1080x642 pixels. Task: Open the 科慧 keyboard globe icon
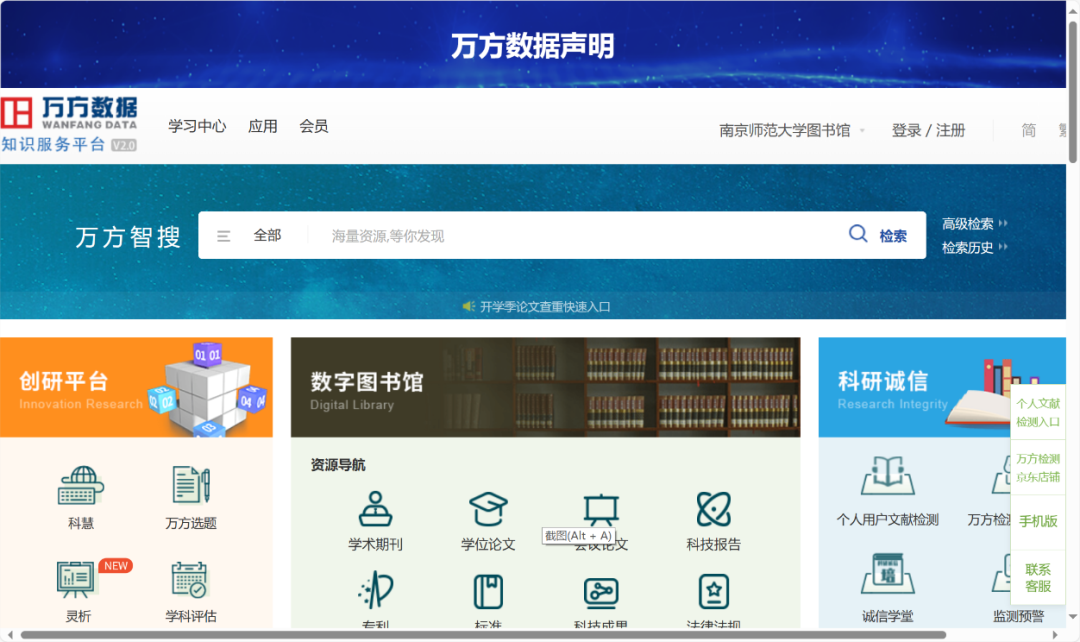(x=81, y=485)
